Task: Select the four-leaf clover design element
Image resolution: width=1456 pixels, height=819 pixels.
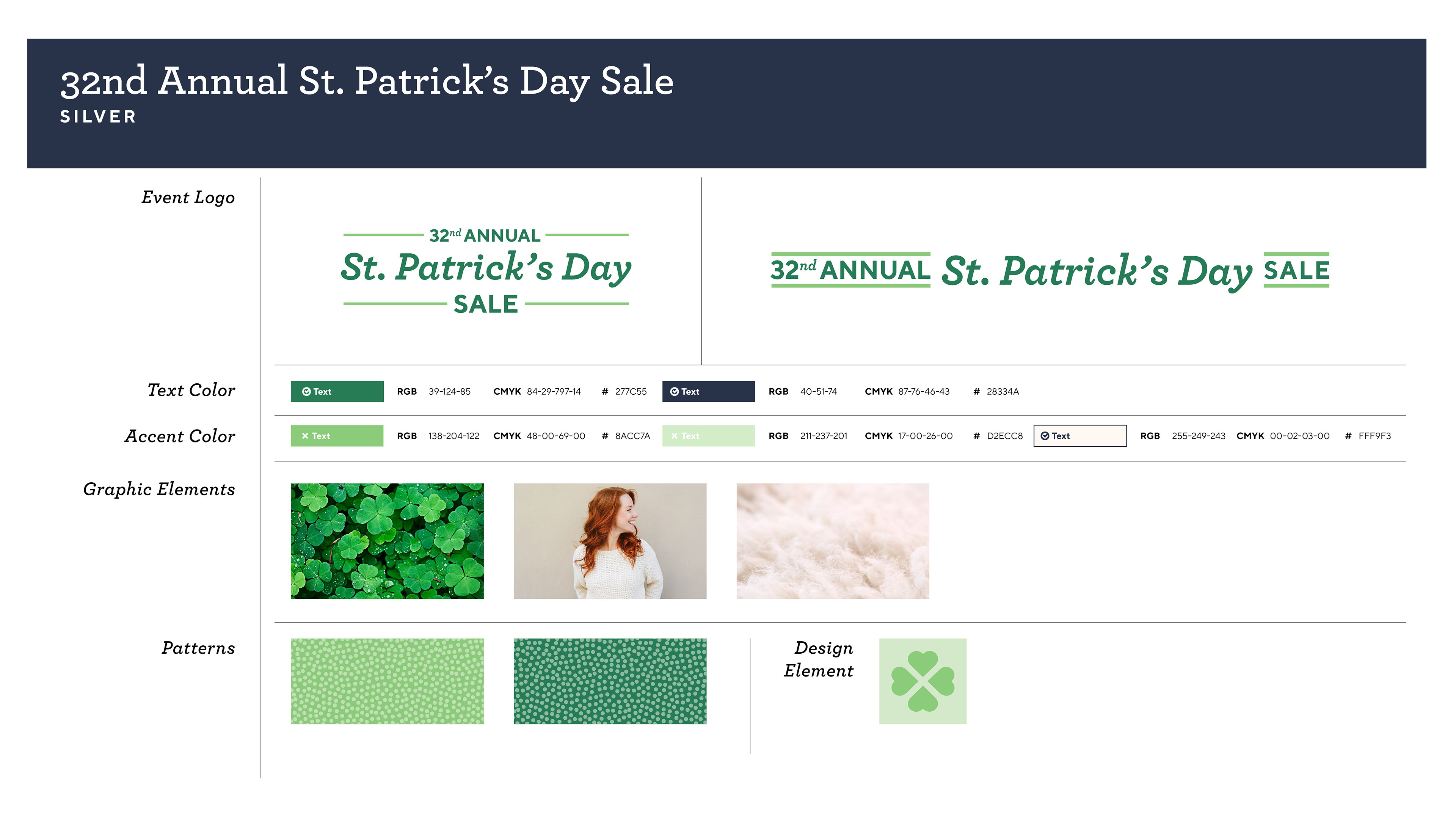Action: 923,681
